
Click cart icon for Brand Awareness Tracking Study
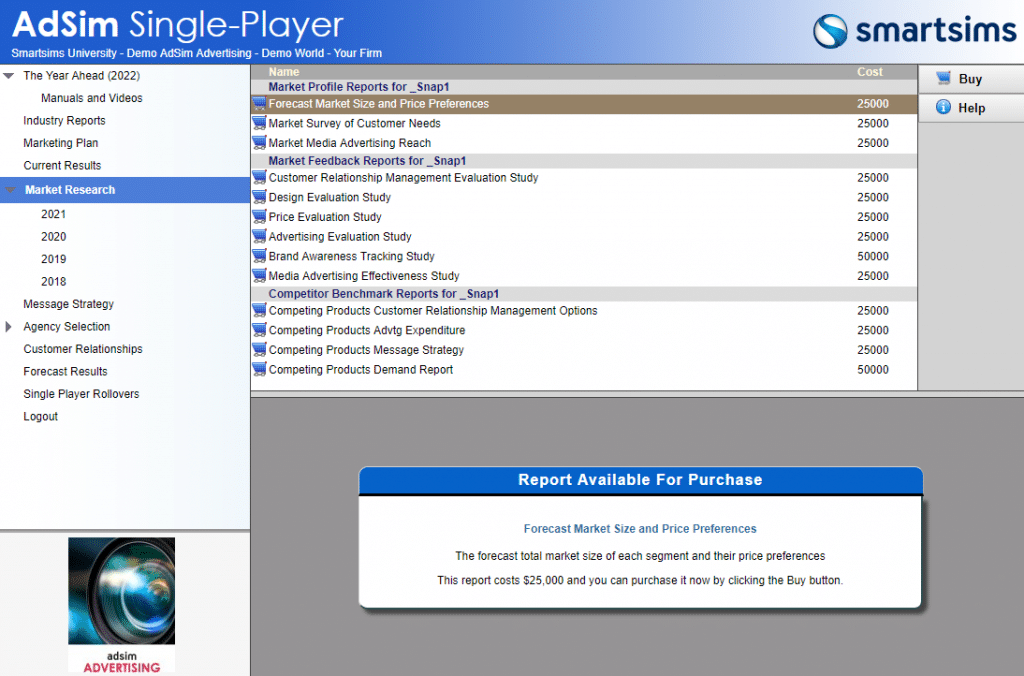(259, 257)
